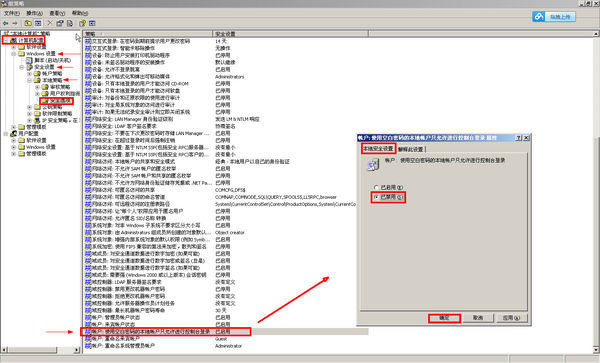Select the 已禁用 (Disabled) radio button
Viewport: 600px width, 363px height.
pyautogui.click(x=376, y=197)
